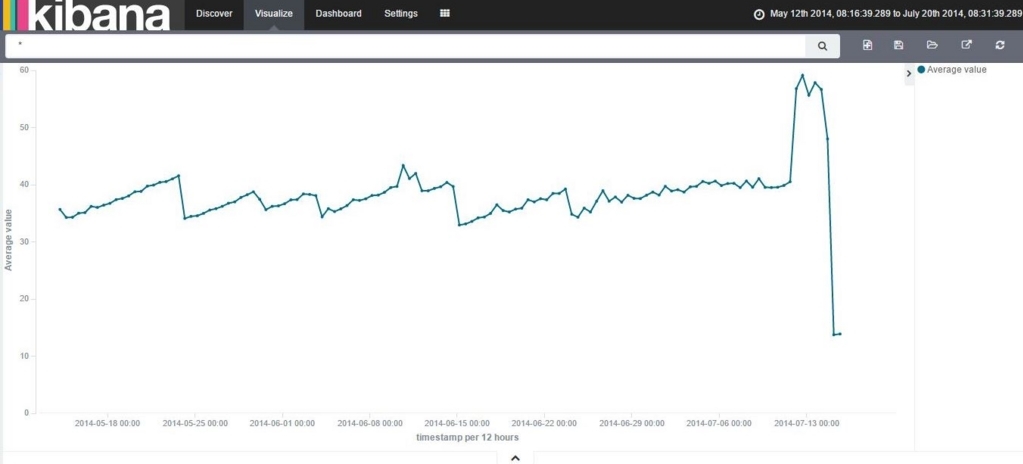The image size is (1023, 464).
Task: Go to the Dashboard tab
Action: 338,14
